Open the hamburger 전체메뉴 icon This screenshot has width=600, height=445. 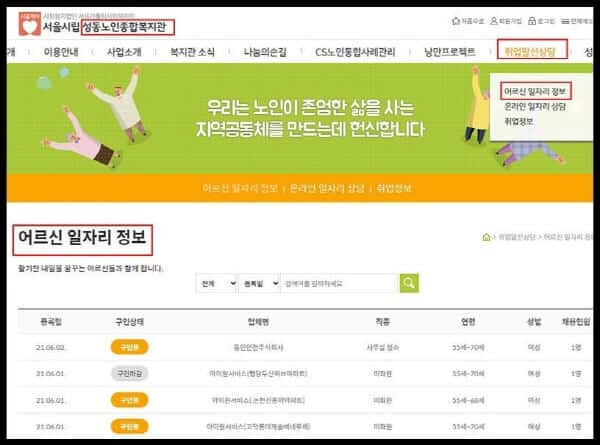[x=565, y=21]
